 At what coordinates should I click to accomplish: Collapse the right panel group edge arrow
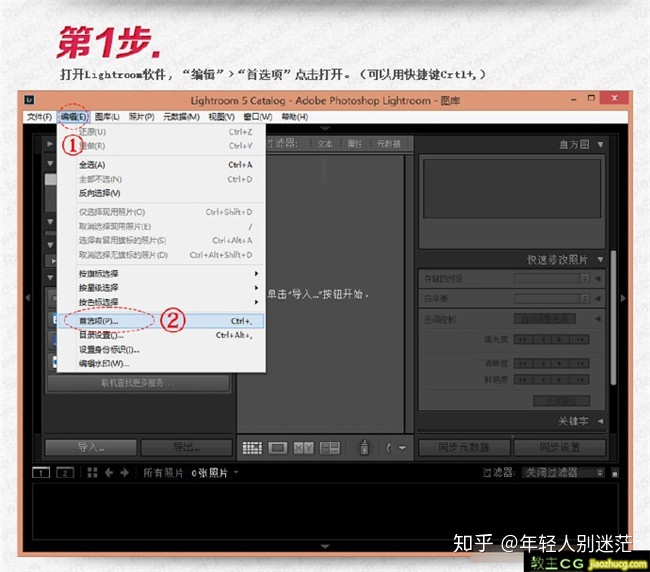623,298
